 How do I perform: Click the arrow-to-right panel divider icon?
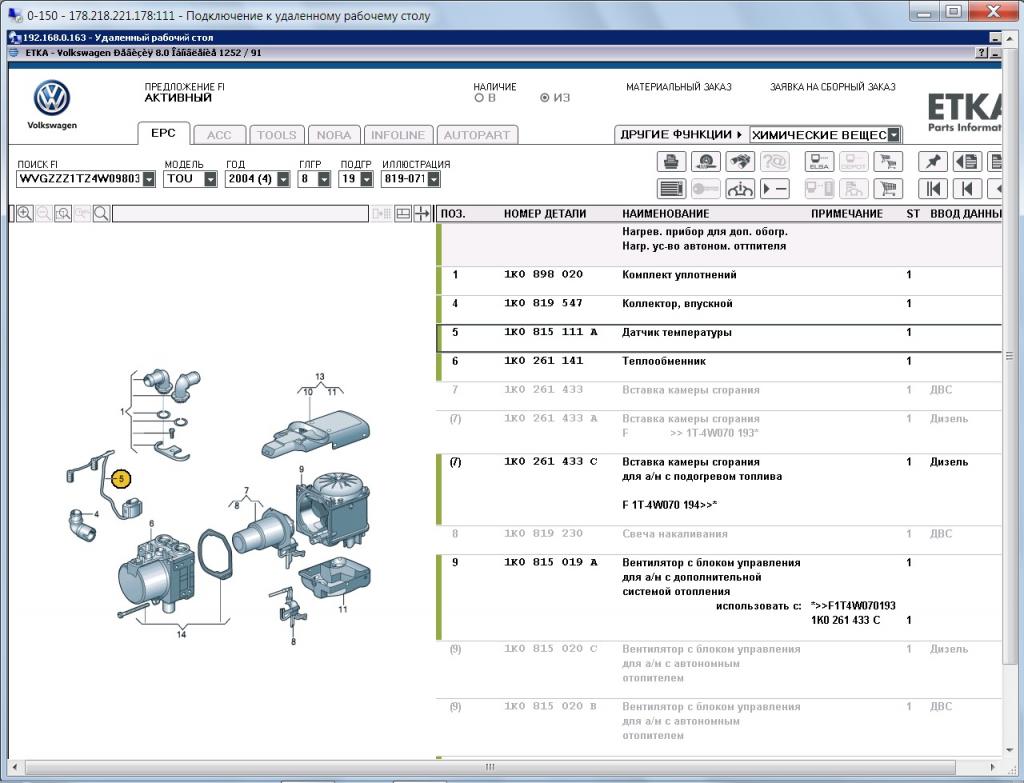422,214
